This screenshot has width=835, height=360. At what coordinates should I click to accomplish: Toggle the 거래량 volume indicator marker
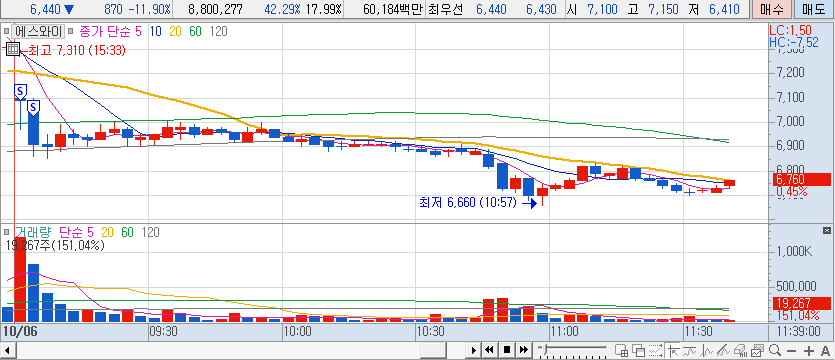click(6, 232)
